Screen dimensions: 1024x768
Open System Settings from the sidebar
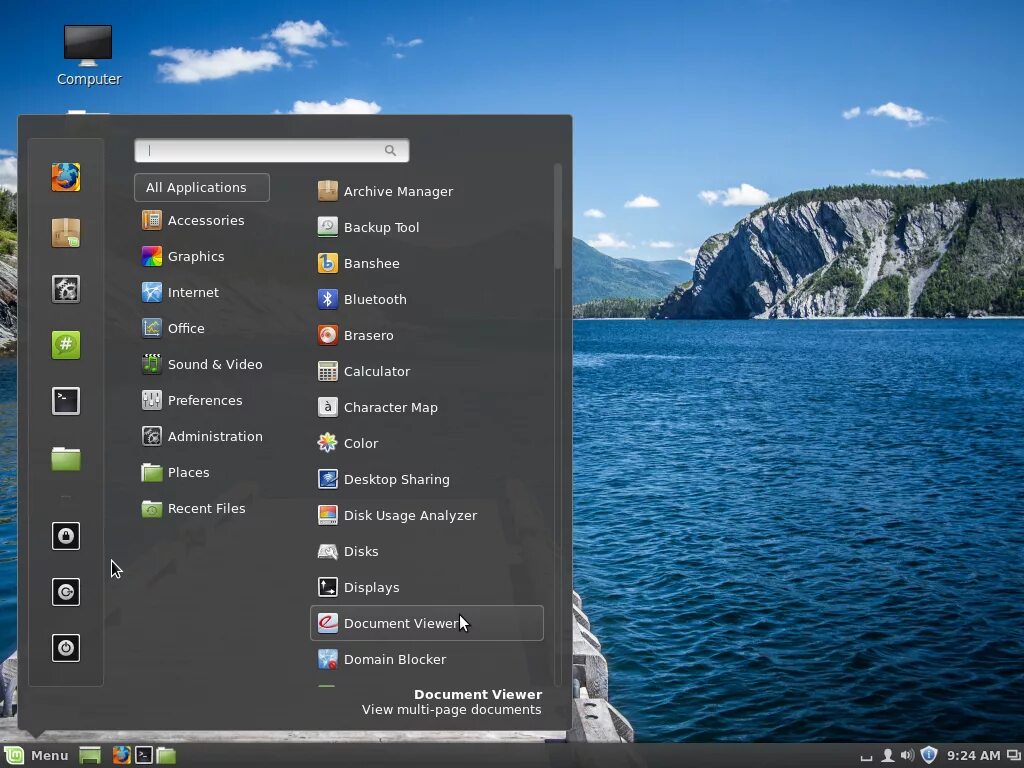[x=65, y=289]
